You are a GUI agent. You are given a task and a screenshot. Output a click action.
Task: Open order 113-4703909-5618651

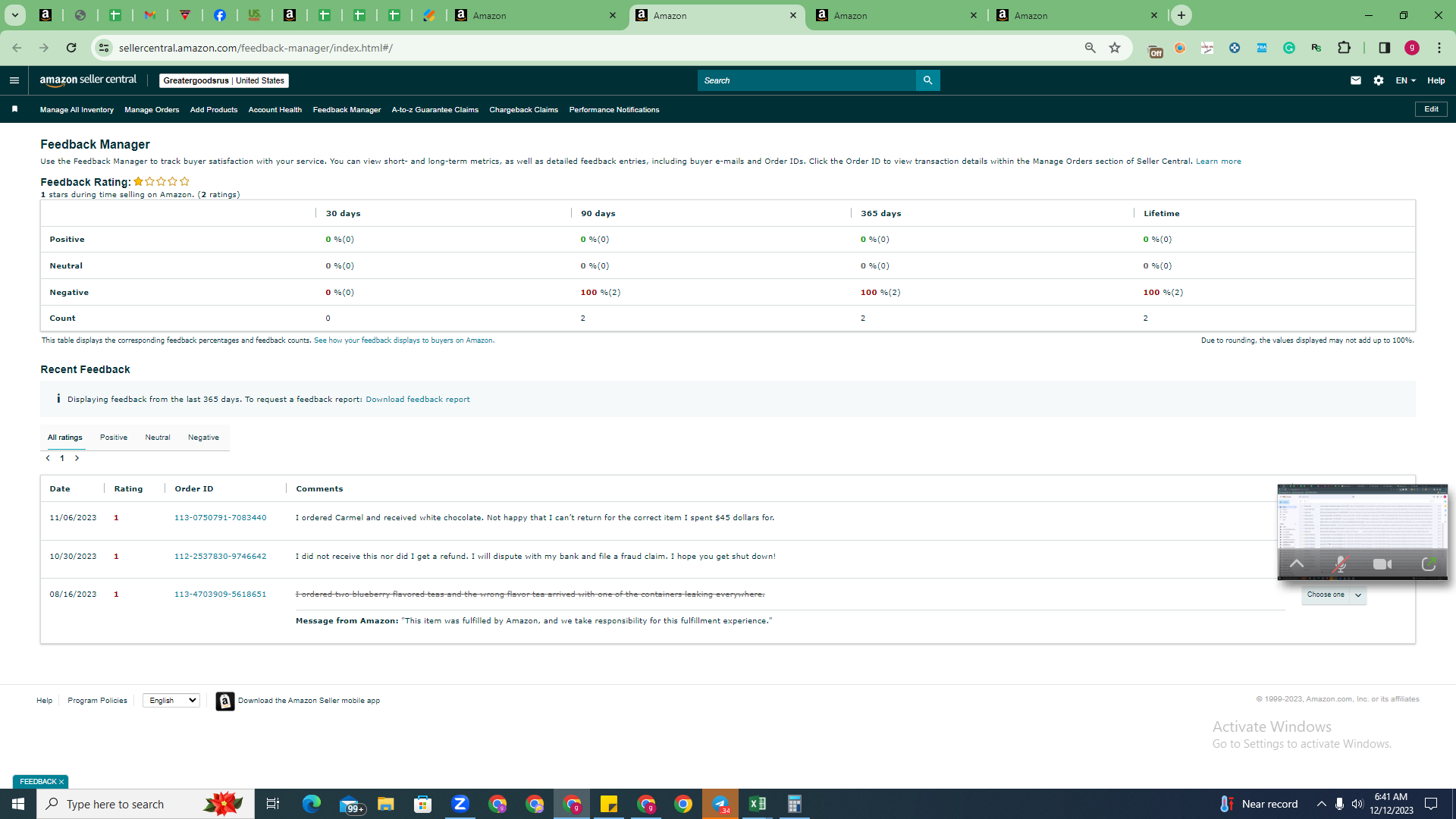[x=221, y=595]
